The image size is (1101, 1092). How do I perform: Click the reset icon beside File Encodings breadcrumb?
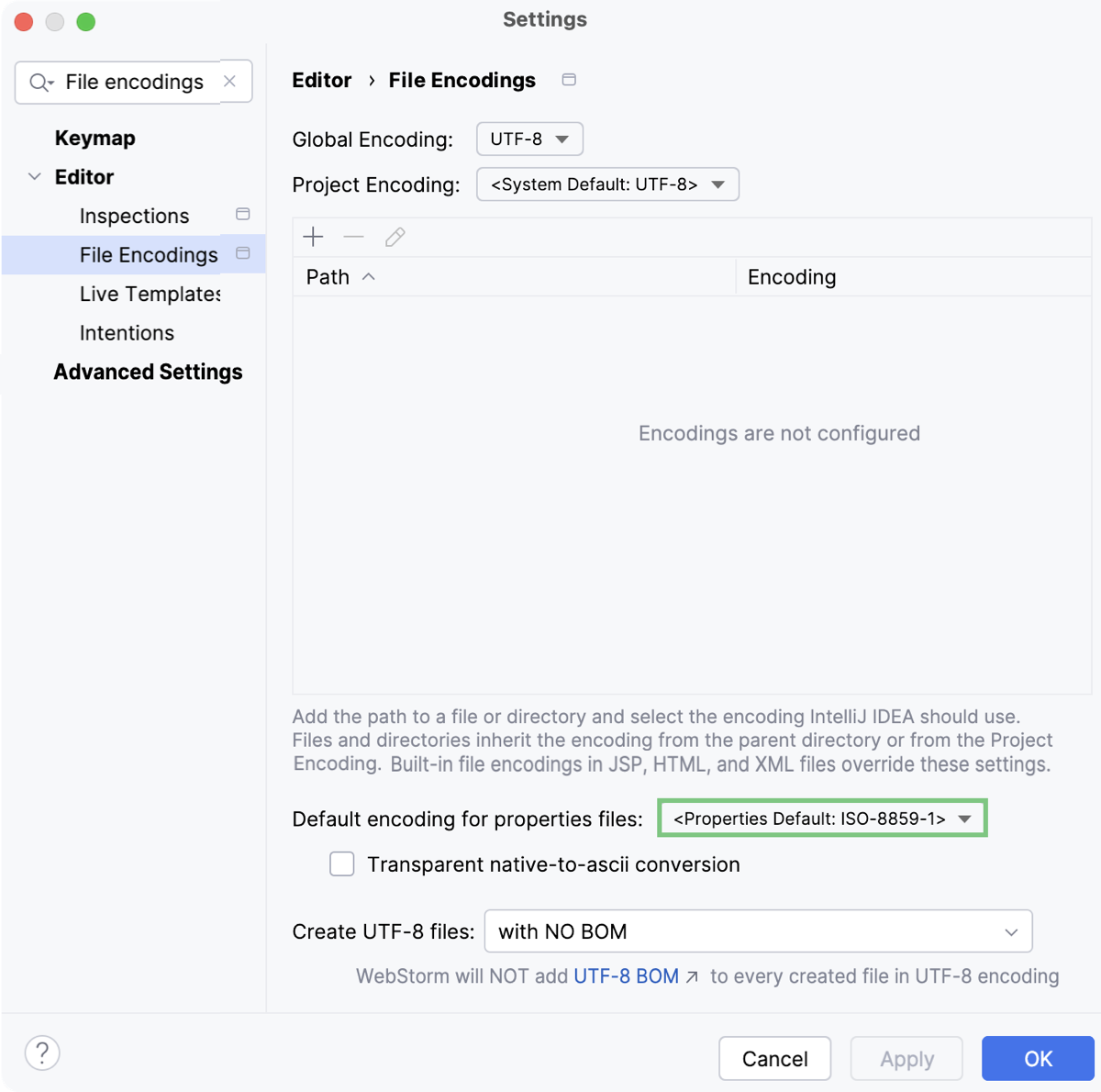click(x=569, y=80)
